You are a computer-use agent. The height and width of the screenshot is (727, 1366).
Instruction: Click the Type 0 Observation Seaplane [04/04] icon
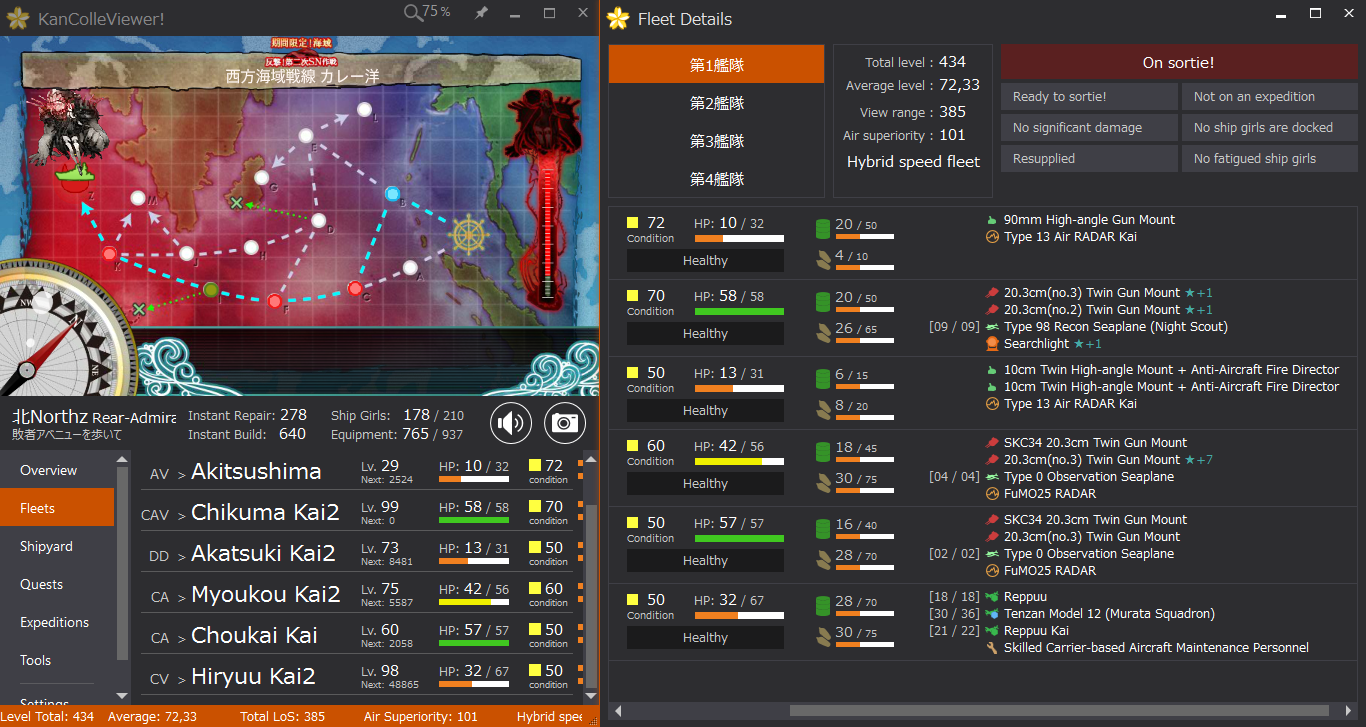click(x=992, y=477)
